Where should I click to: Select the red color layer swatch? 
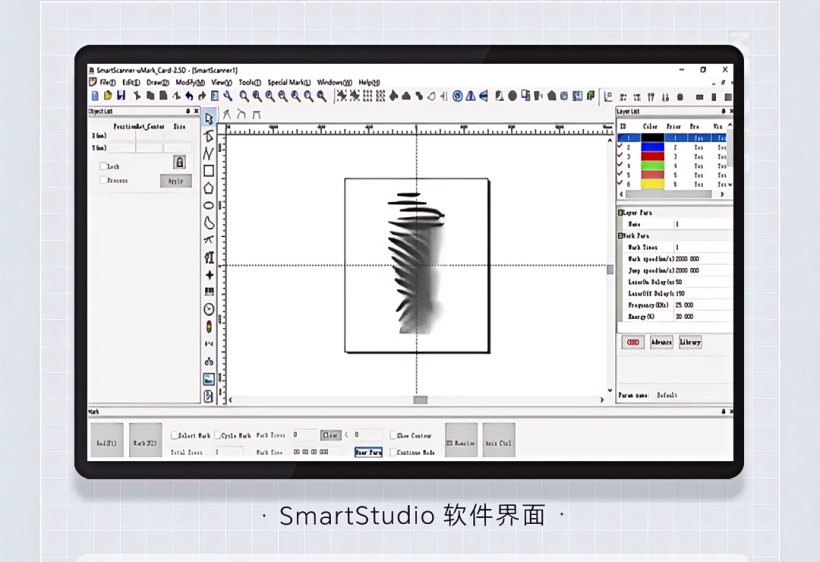click(x=653, y=157)
